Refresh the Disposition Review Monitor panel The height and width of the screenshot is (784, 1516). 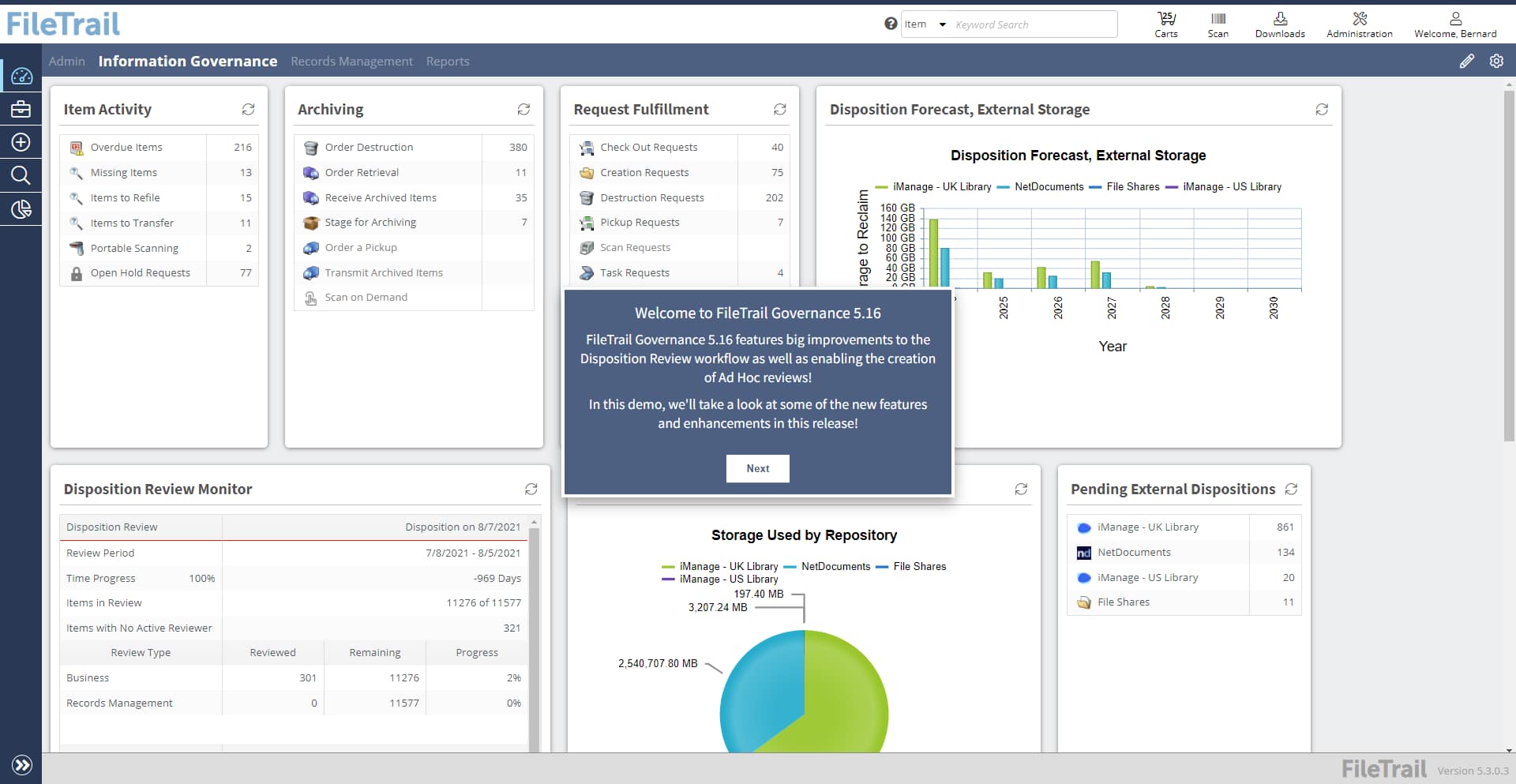(531, 489)
